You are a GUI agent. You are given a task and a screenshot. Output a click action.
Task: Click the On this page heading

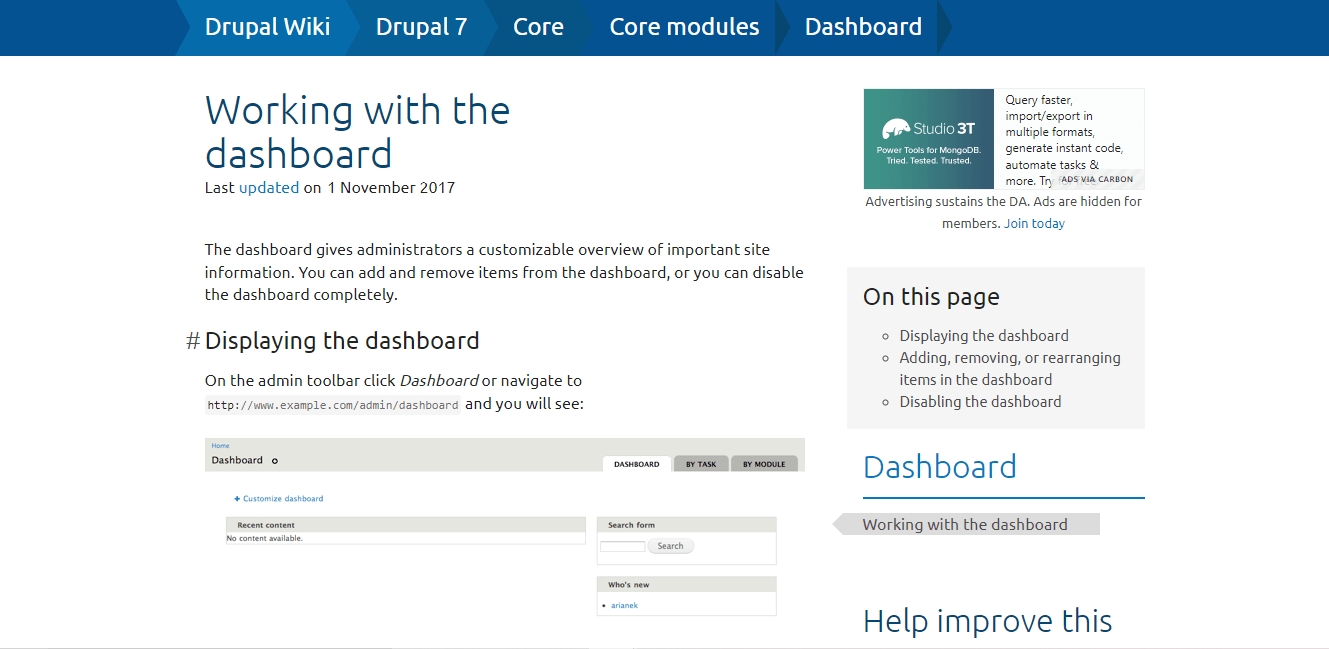pyautogui.click(x=931, y=297)
